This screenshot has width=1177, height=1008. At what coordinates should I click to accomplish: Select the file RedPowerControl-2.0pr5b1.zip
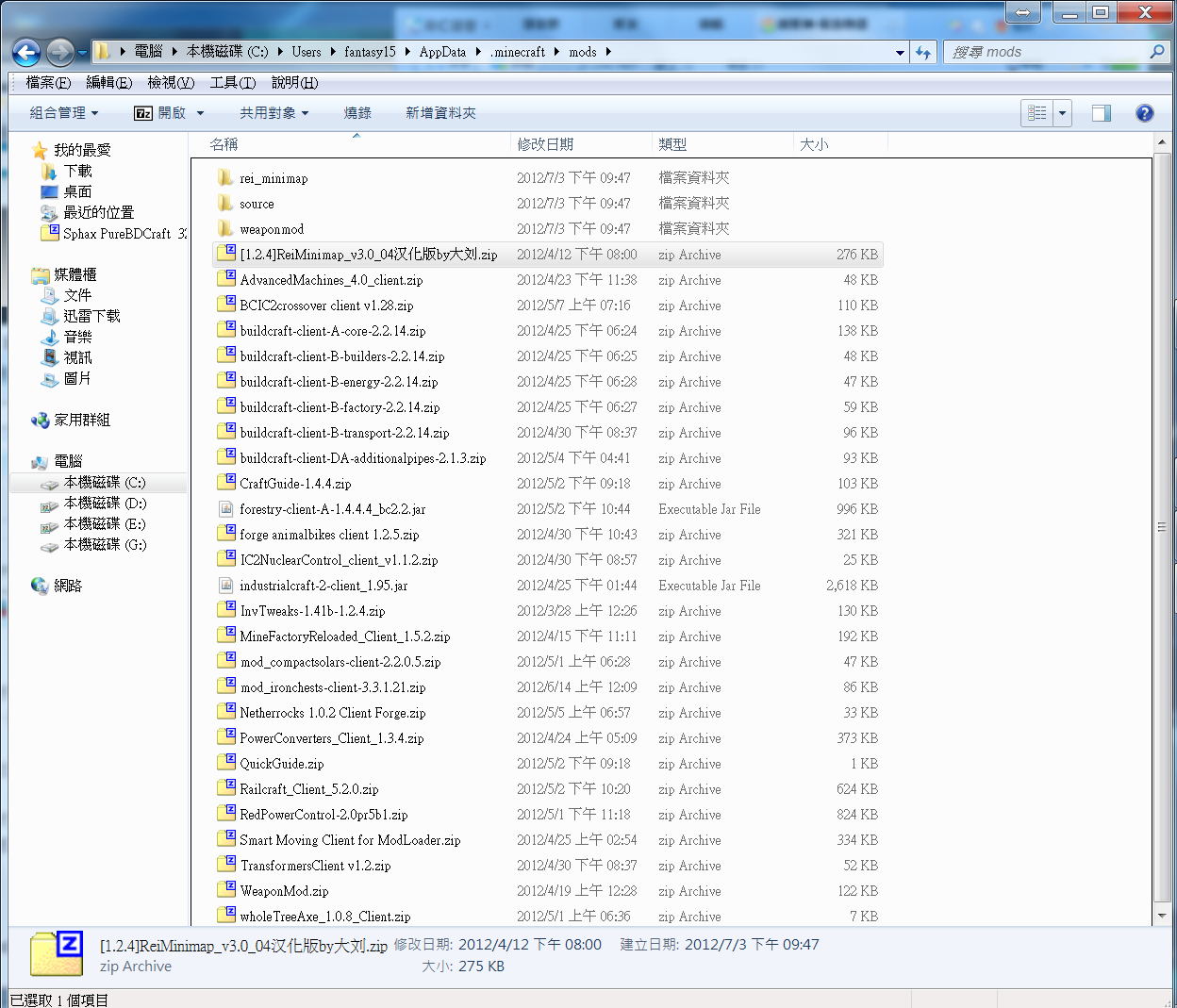[323, 814]
